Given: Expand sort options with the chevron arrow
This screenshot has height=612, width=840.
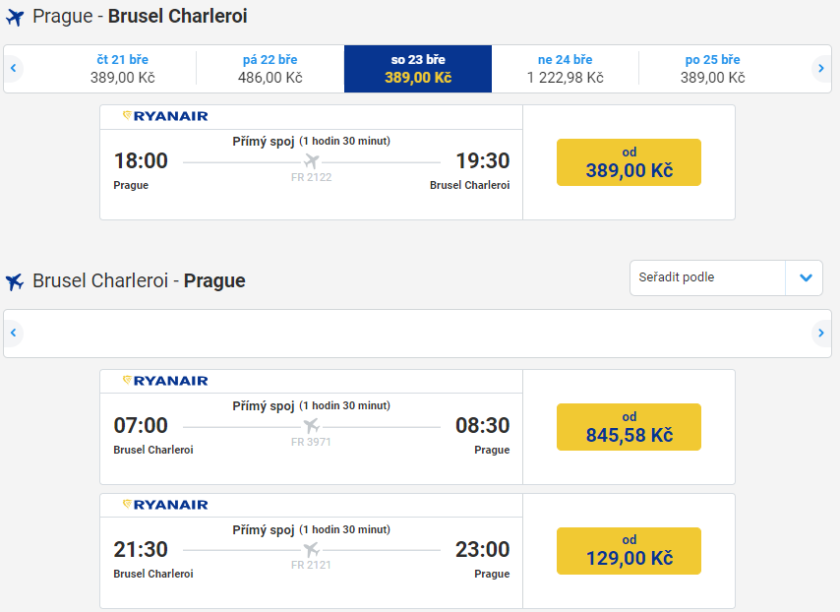Looking at the screenshot, I should 805,277.
